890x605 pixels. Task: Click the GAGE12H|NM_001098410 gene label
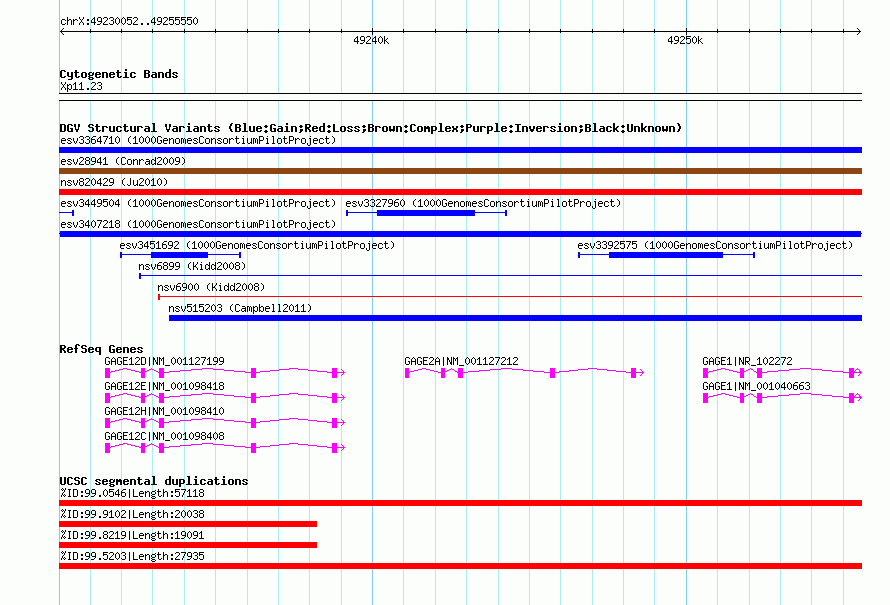coord(165,411)
